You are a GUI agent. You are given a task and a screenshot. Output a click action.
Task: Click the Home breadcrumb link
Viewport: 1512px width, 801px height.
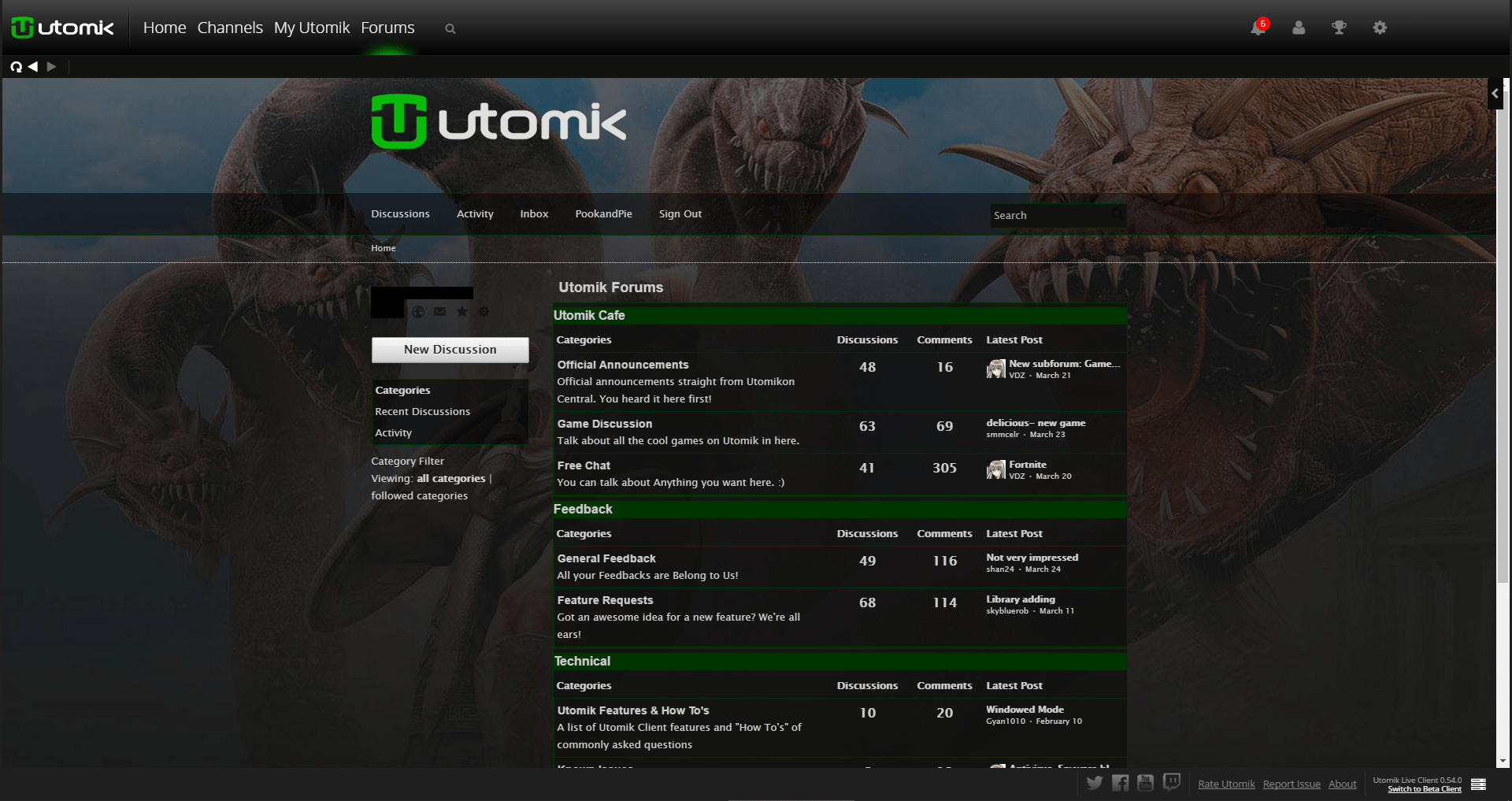tap(384, 248)
